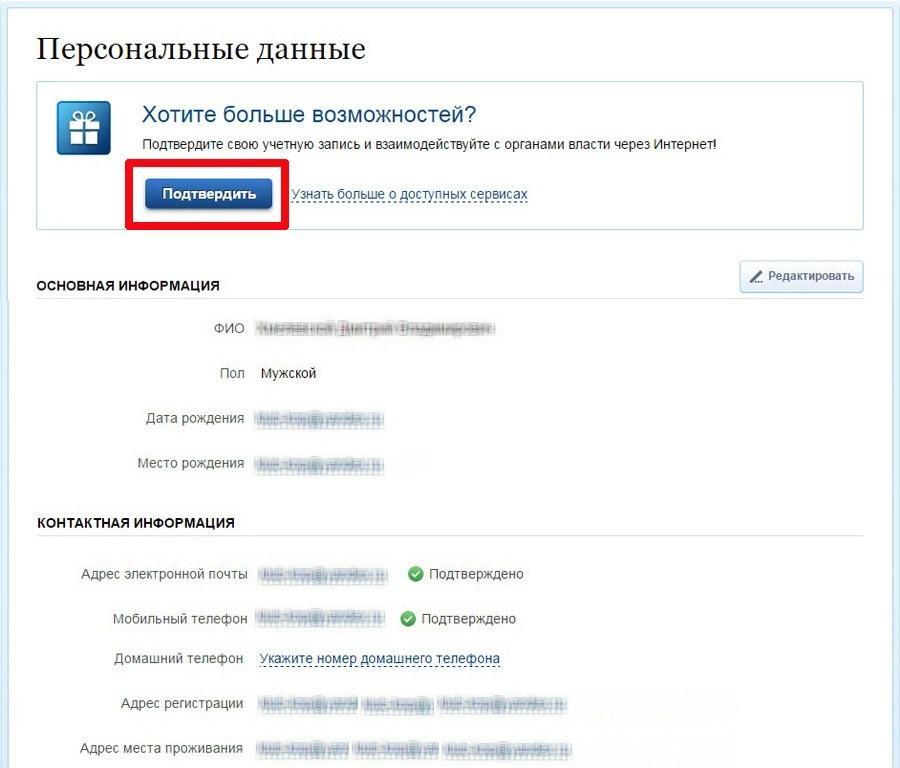Screen dimensions: 900x768
Task: Click the blurred Дата рождения value
Action: point(319,419)
